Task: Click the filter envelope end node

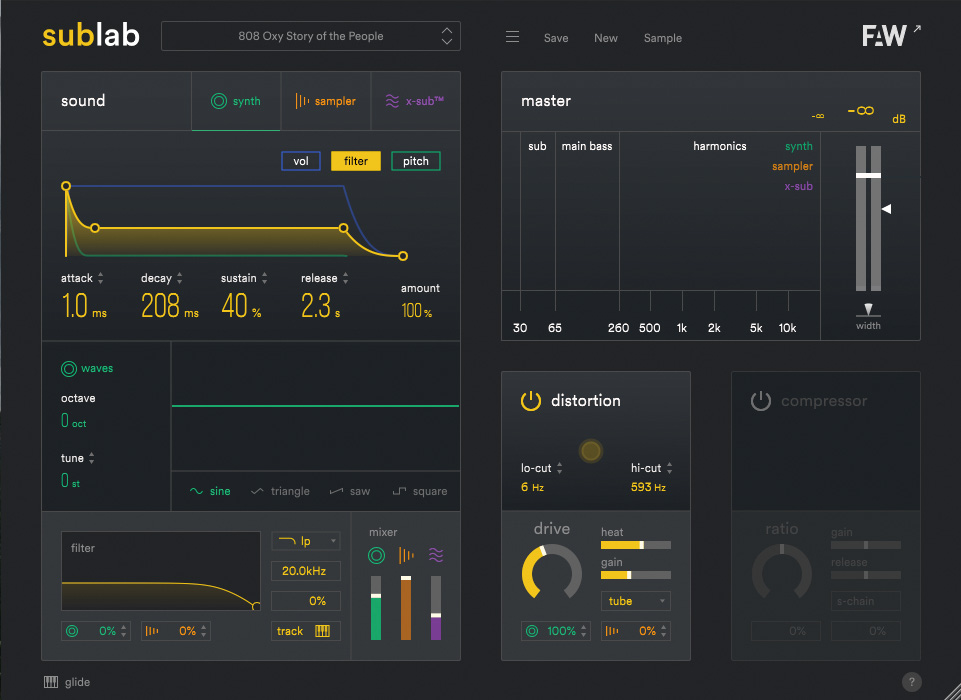Action: [x=403, y=256]
